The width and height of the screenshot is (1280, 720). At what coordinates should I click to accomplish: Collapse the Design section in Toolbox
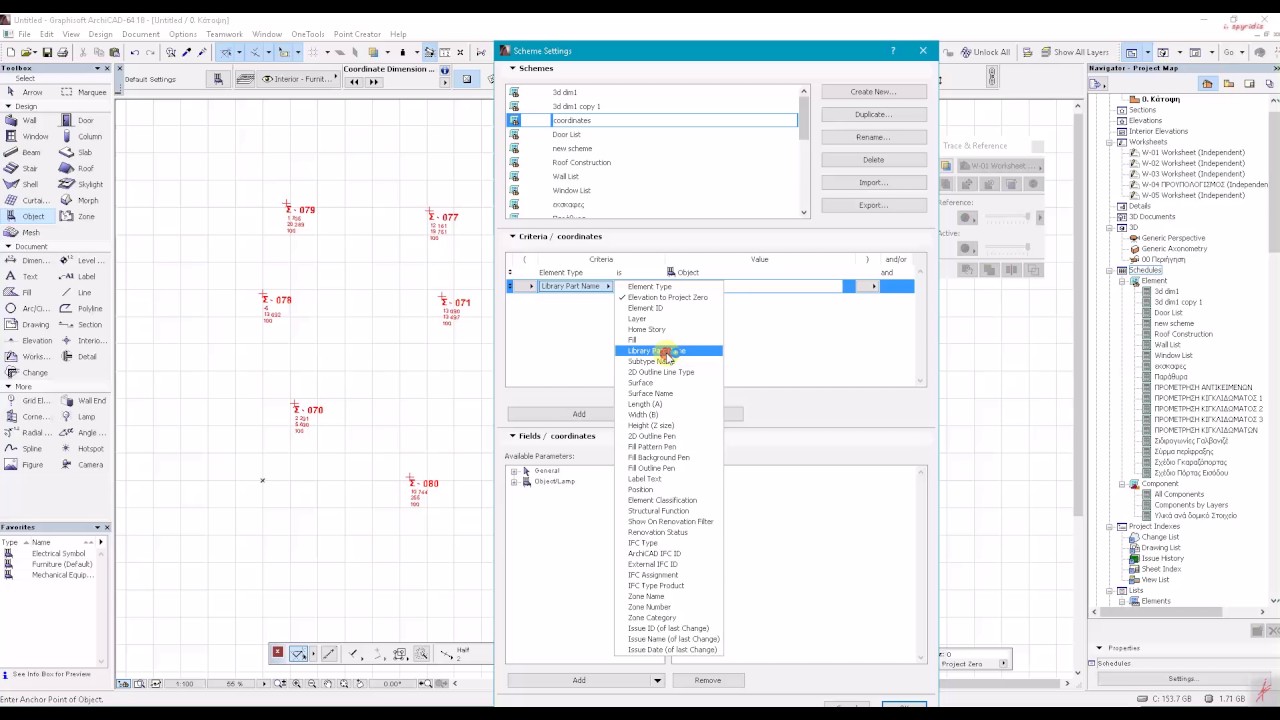(8, 106)
